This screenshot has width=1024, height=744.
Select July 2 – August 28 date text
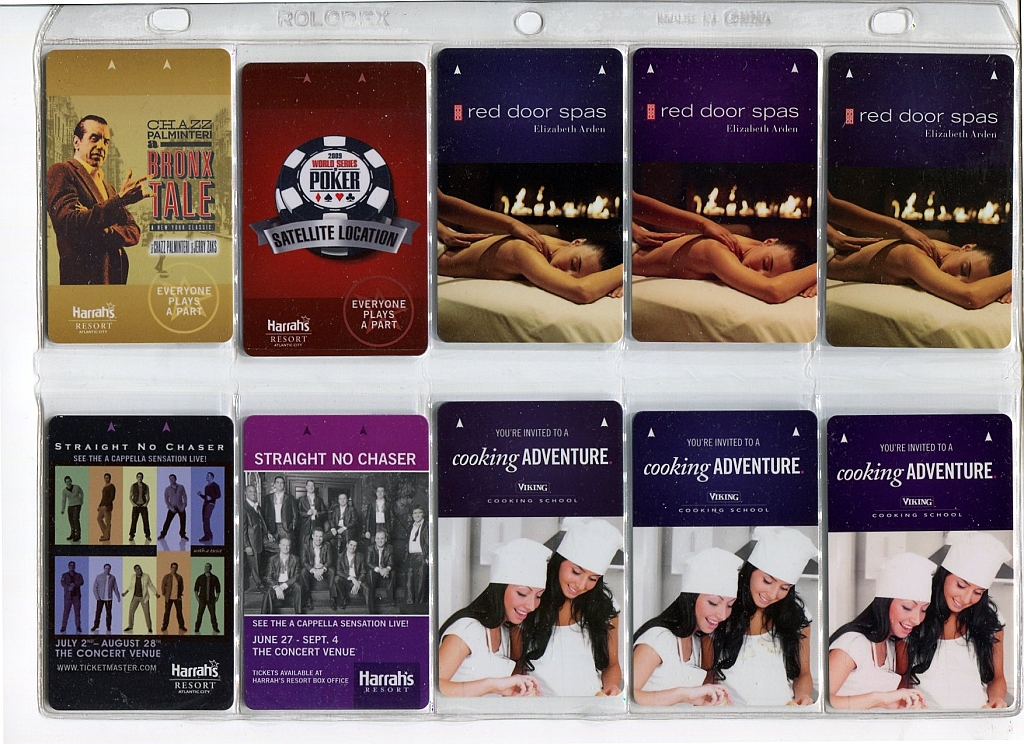pos(108,643)
